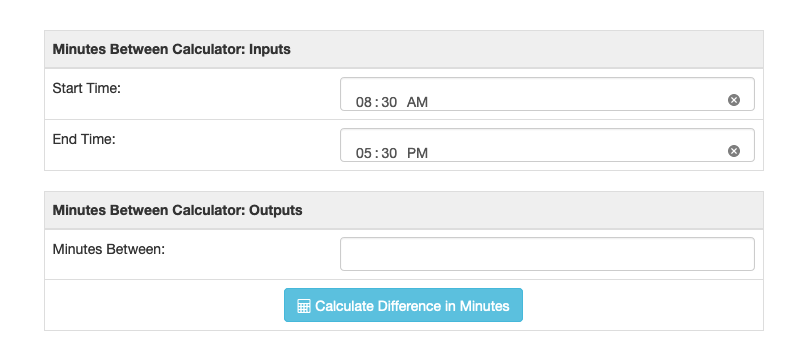
Task: Select the AM period in Start Time
Action: [417, 102]
